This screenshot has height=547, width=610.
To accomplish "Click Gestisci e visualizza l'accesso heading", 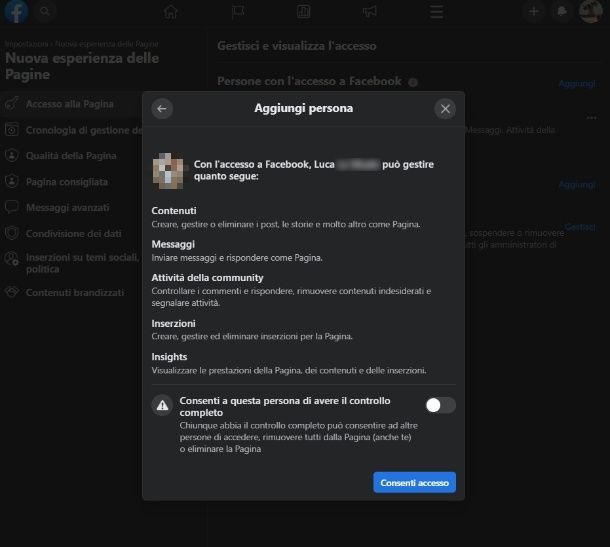I will (x=296, y=46).
